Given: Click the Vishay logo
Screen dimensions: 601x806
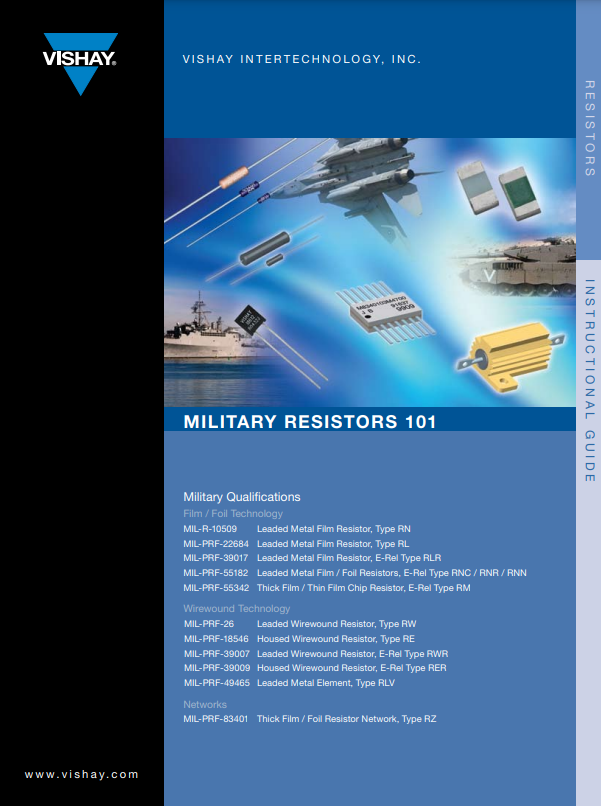Looking at the screenshot, I should tap(80, 64).
